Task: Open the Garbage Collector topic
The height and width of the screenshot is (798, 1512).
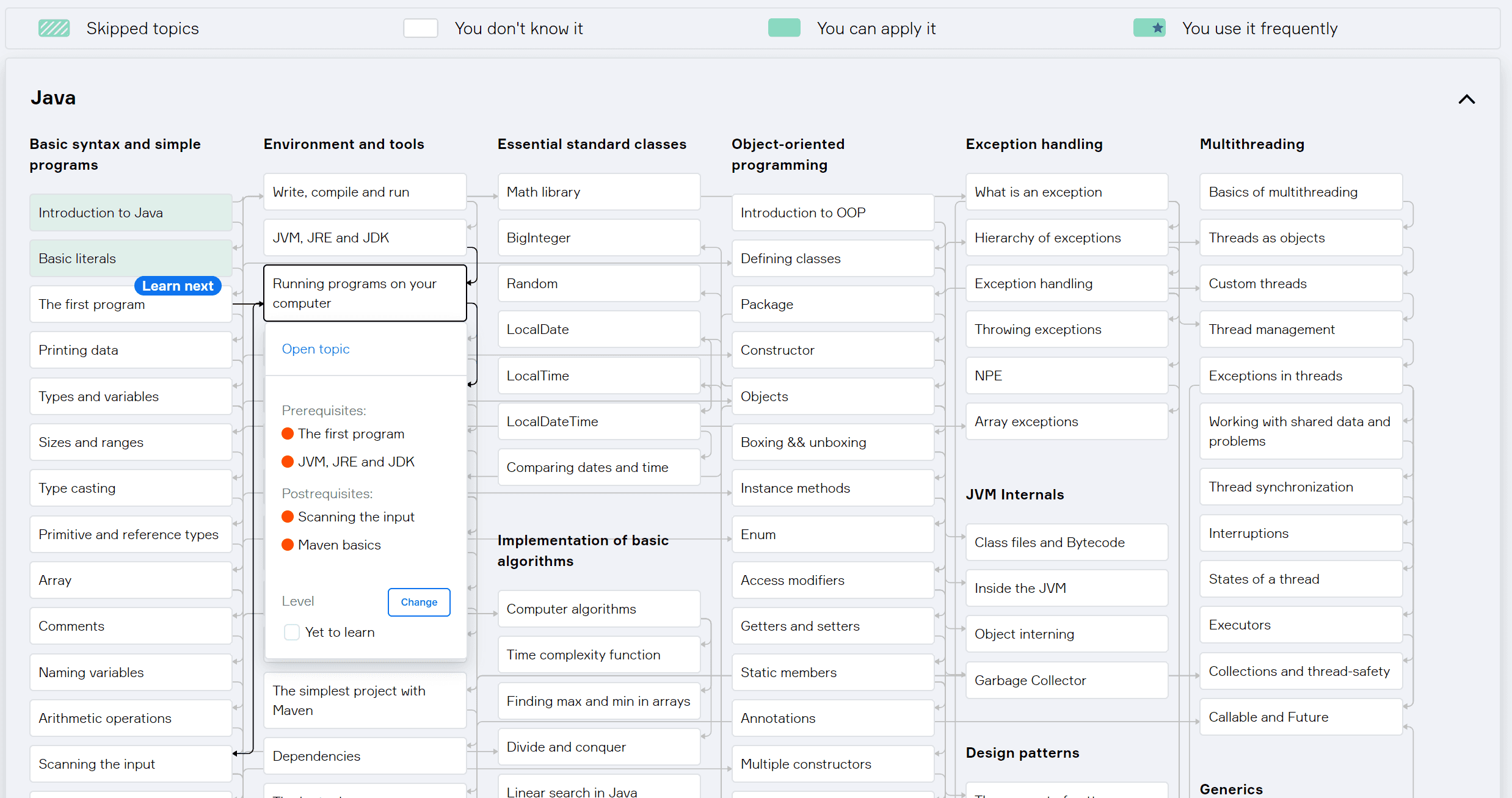Action: tap(1066, 680)
